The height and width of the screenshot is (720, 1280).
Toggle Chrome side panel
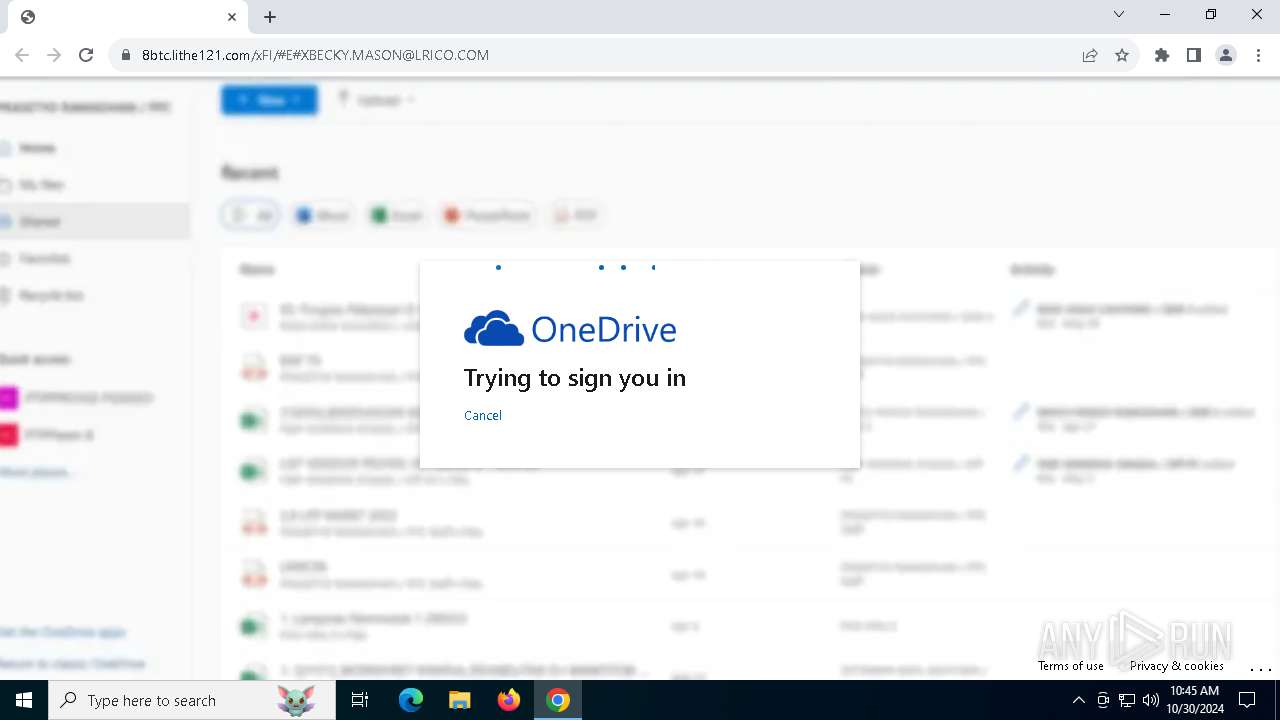point(1194,55)
